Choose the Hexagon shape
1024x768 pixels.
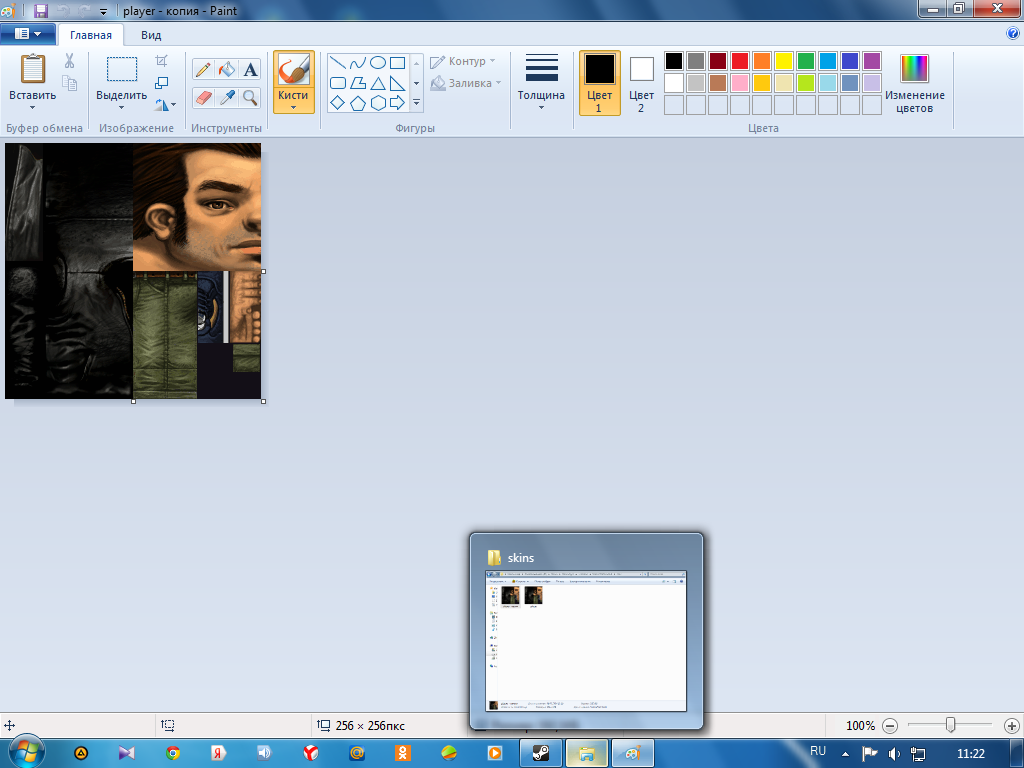click(x=377, y=103)
